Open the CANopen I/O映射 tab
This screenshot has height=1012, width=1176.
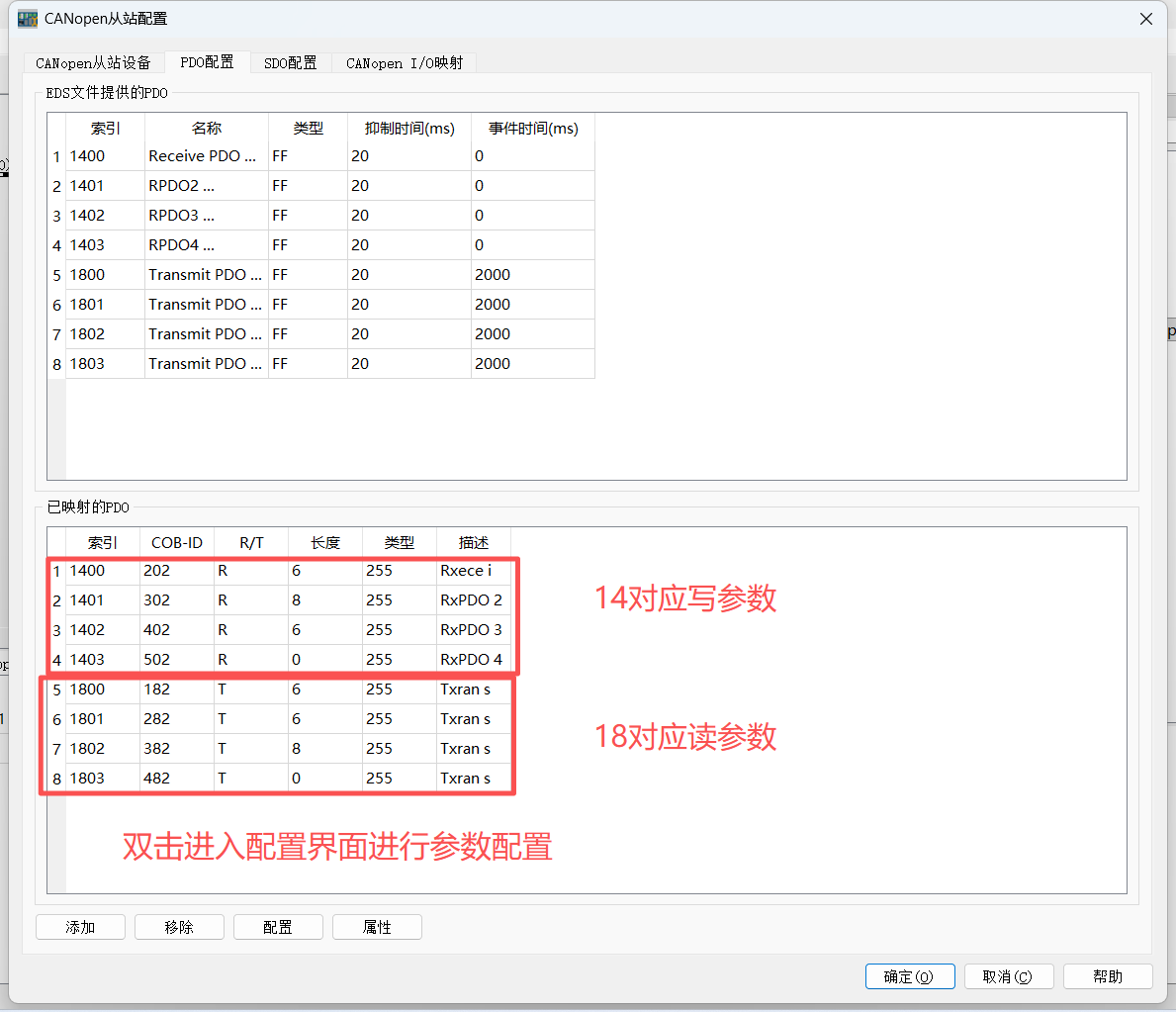405,63
